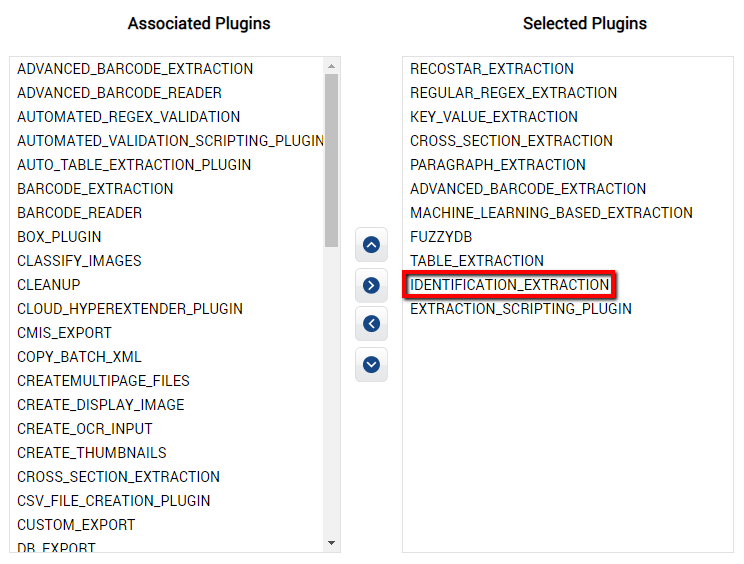
Task: Select CREATE_THUMBNAILS in Associated Plugins
Action: click(92, 453)
